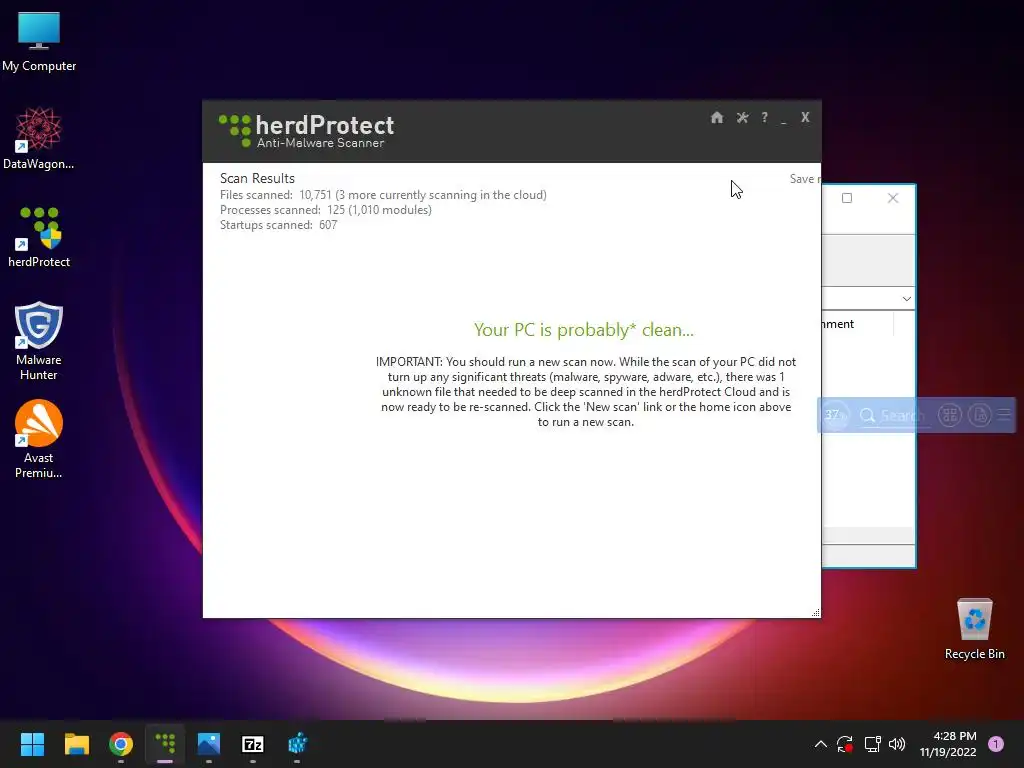
Task: Click herdProtect taskbar icon
Action: point(165,744)
